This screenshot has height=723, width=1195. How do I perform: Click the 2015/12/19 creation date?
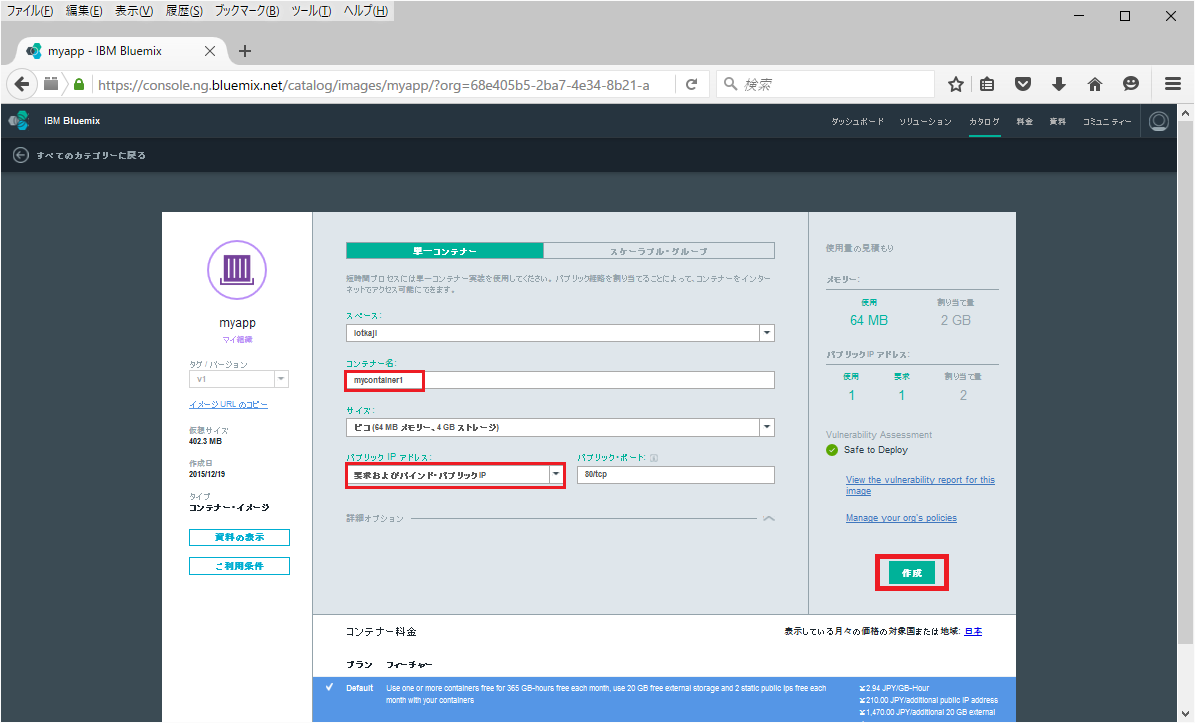[x=207, y=474]
